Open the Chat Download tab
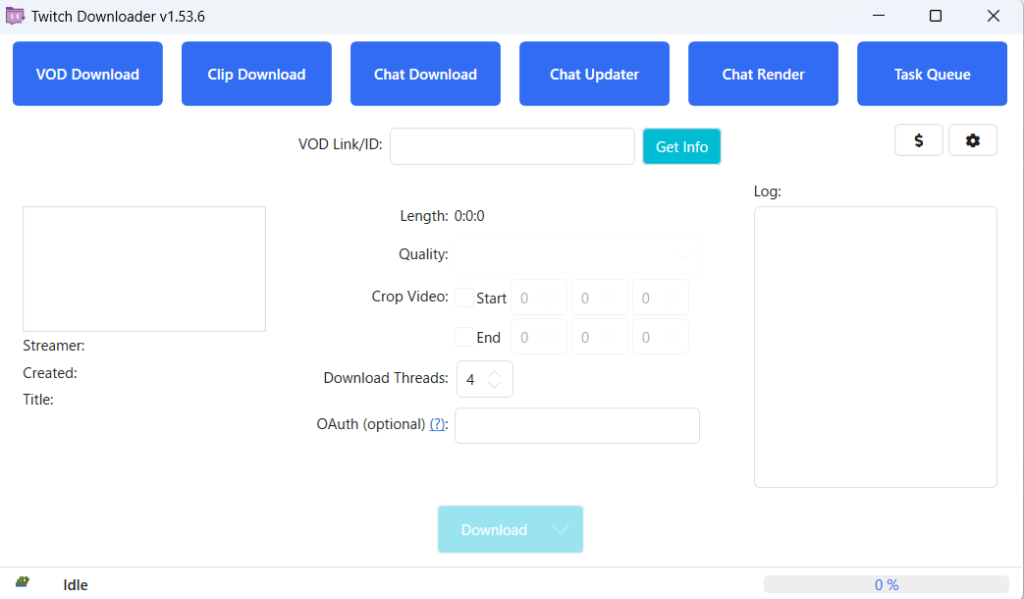The width and height of the screenshot is (1024, 599). 425,74
